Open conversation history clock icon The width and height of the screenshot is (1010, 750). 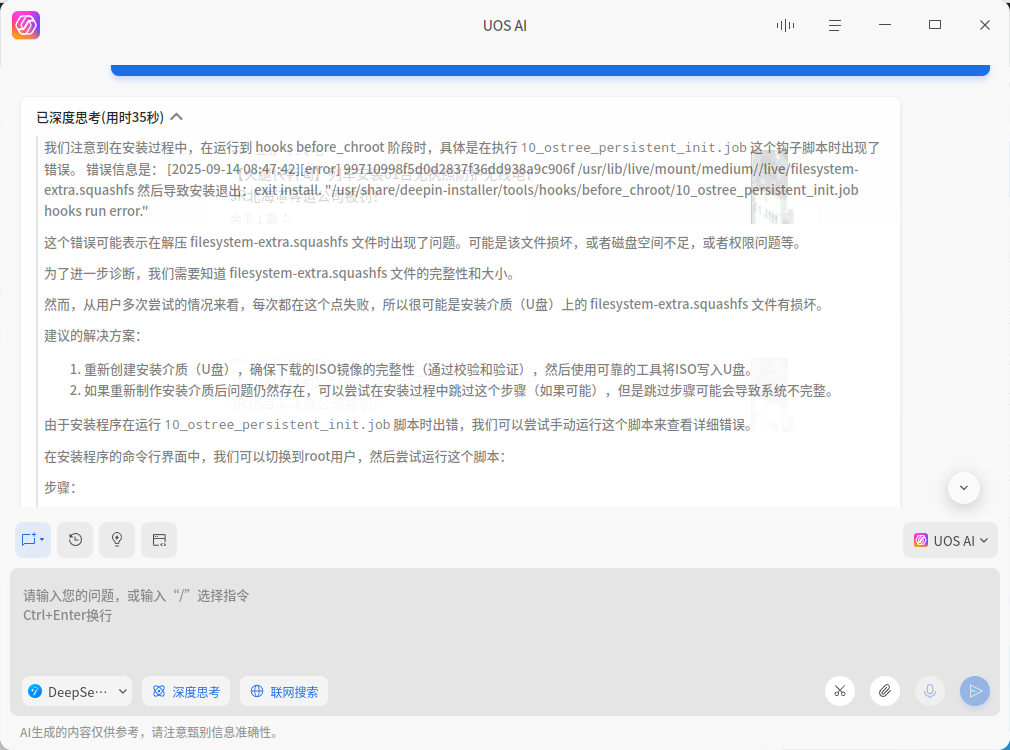coord(75,540)
